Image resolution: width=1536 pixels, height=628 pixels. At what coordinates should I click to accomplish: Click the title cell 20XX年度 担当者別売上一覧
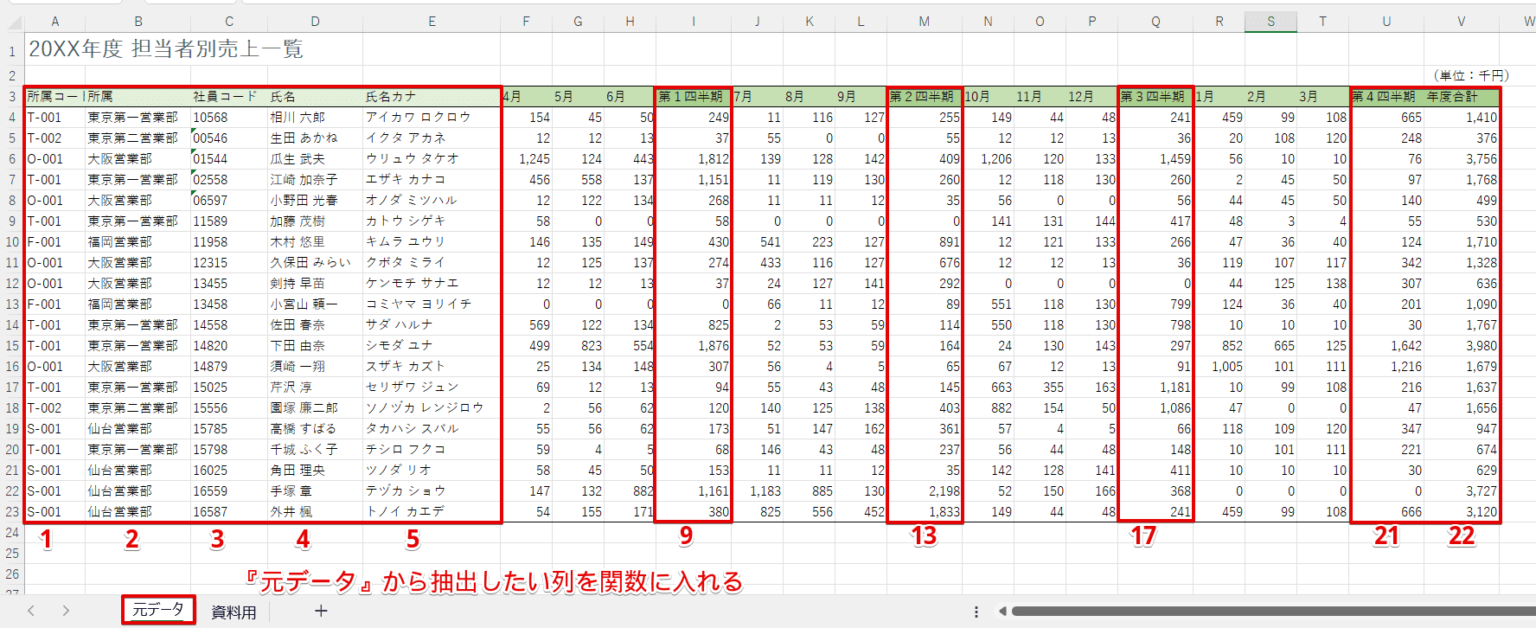(166, 49)
